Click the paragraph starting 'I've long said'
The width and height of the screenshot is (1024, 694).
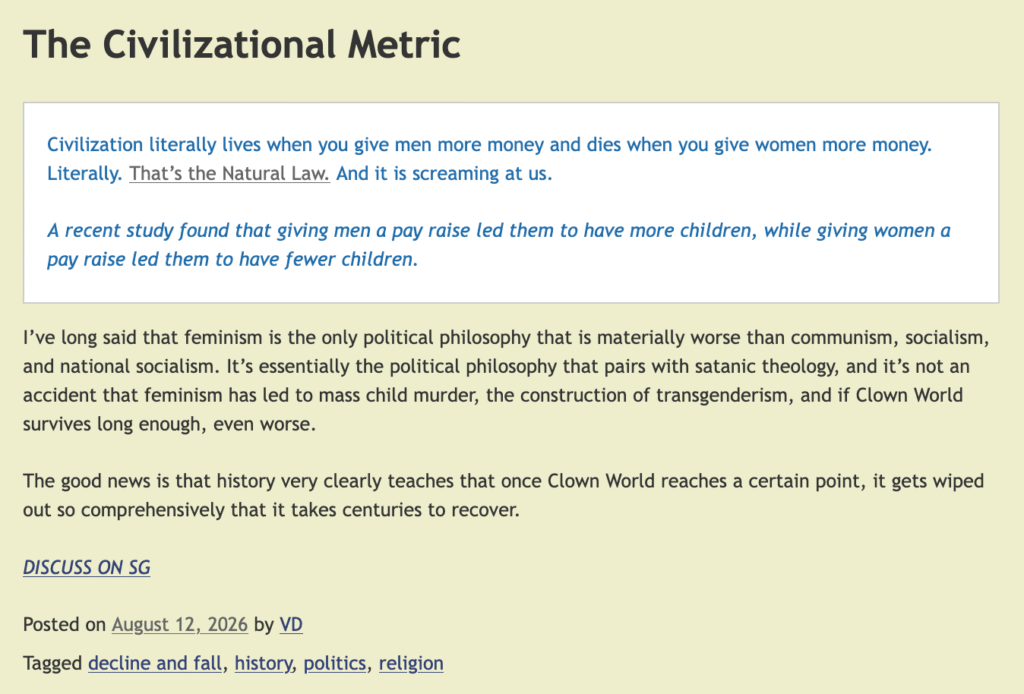coord(506,381)
